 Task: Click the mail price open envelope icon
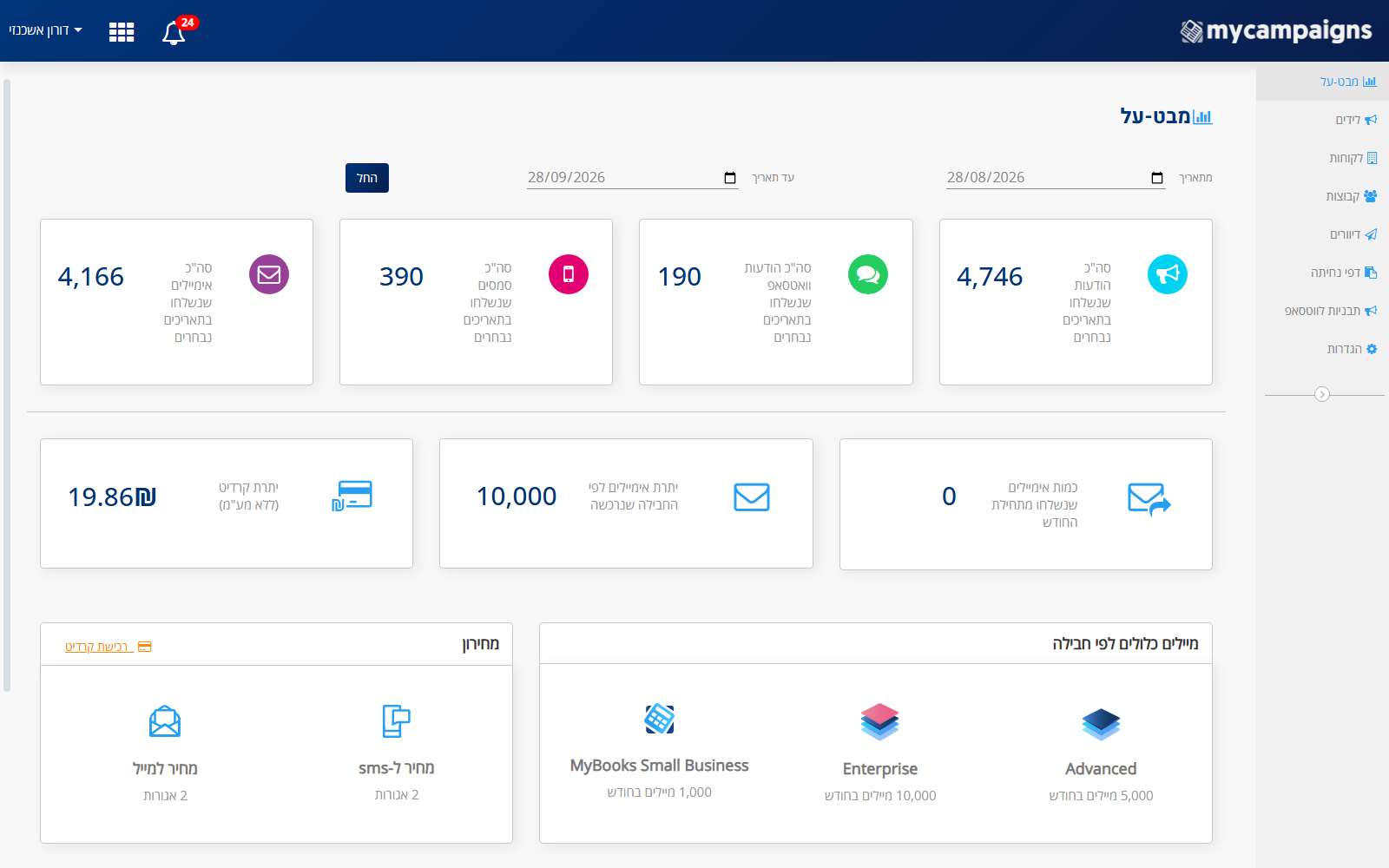coord(165,721)
